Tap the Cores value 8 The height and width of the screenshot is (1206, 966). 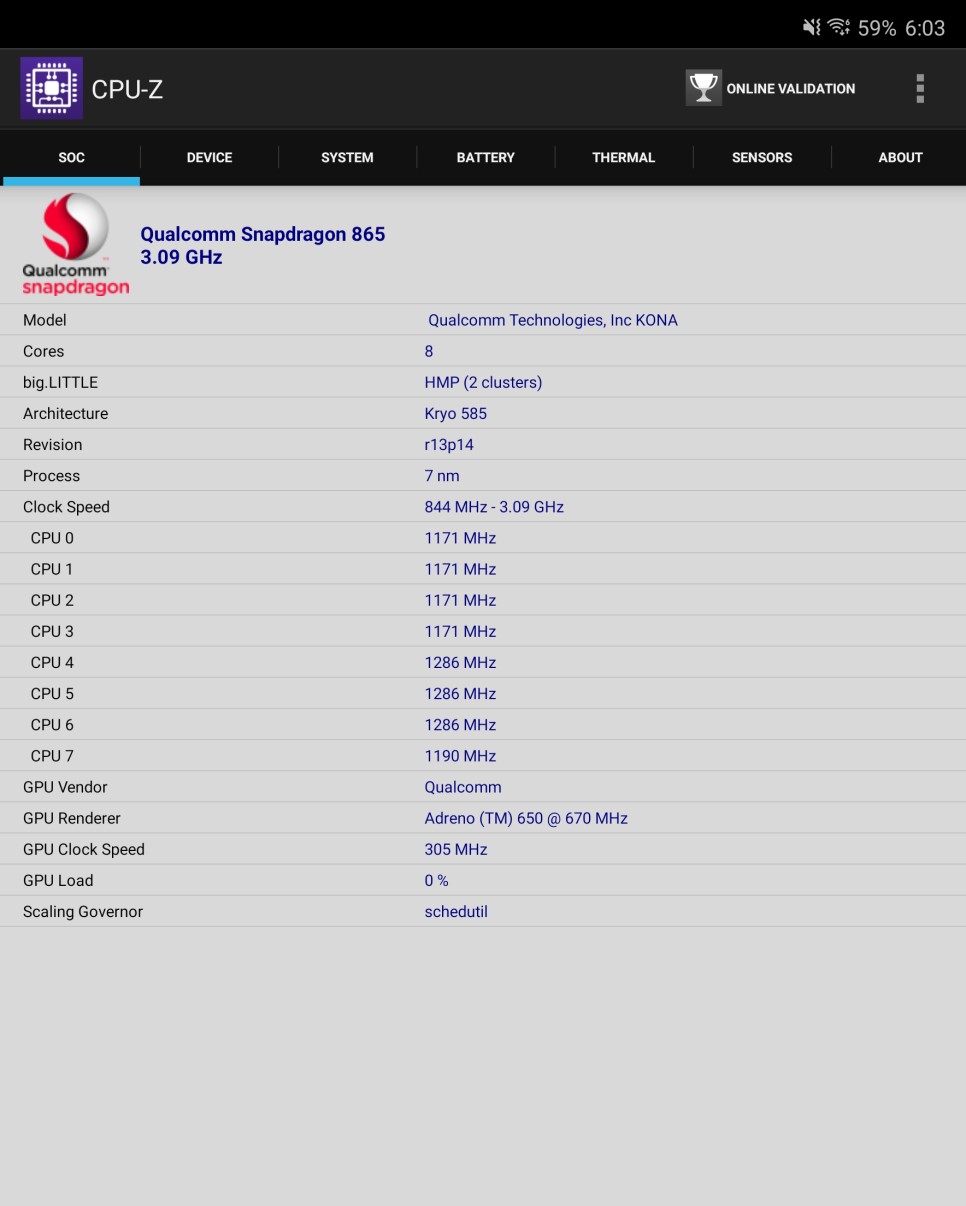tap(429, 351)
